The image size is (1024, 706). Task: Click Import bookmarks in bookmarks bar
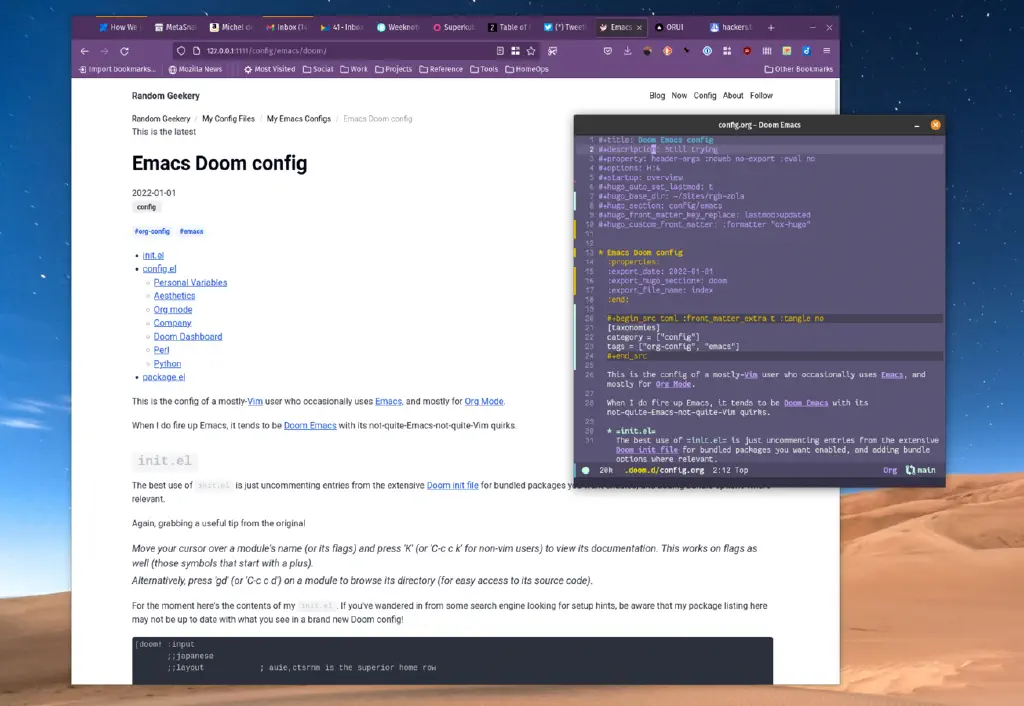tap(117, 69)
